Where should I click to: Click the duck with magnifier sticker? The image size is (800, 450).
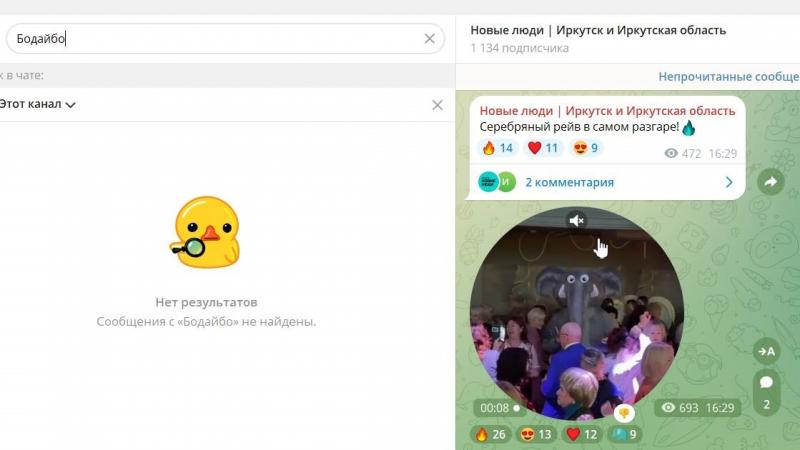tap(206, 232)
